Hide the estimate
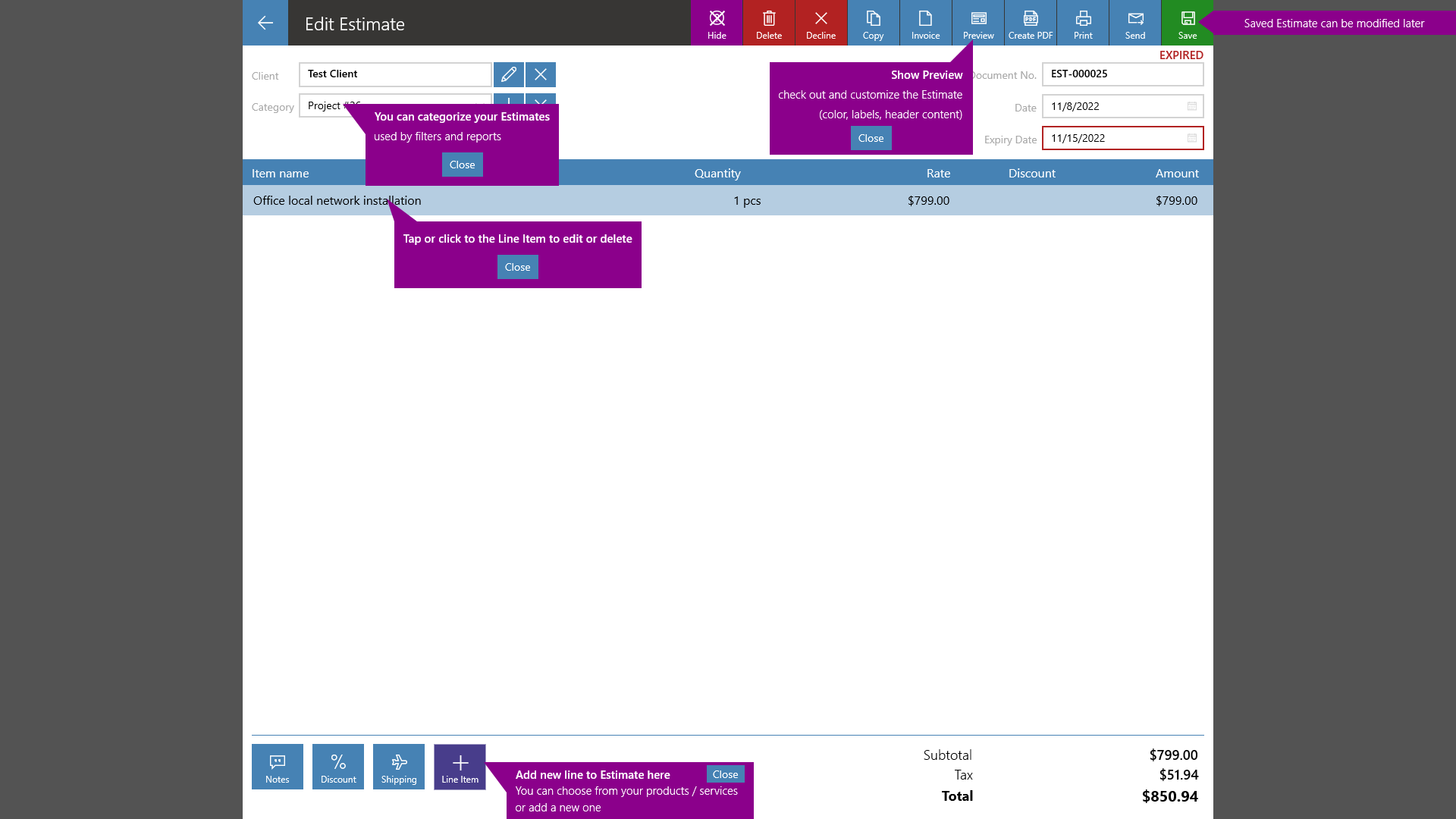Screen dimensions: 1456x819 click(x=717, y=23)
